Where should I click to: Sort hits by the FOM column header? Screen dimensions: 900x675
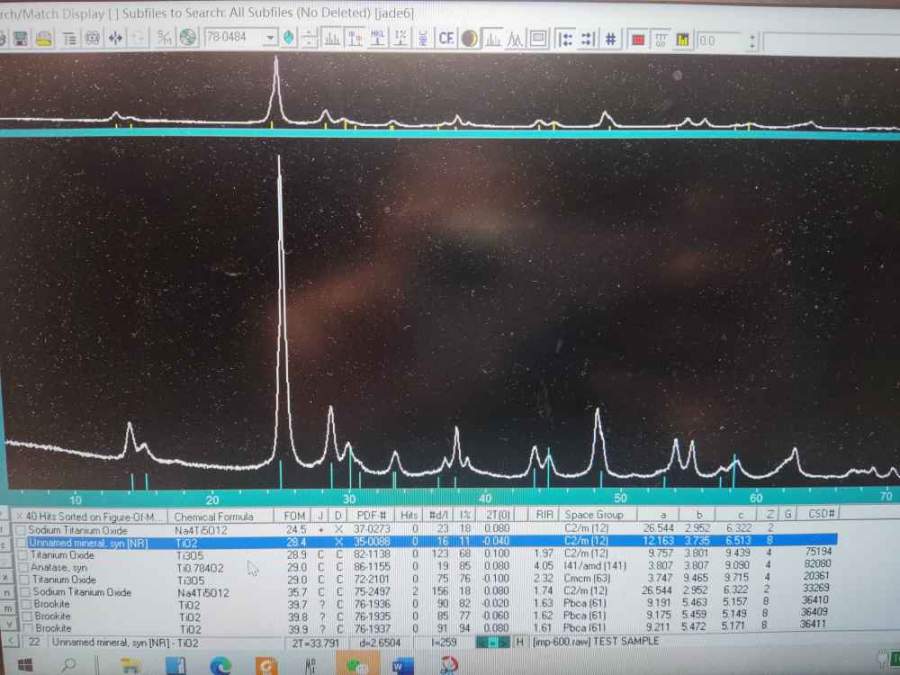click(294, 516)
